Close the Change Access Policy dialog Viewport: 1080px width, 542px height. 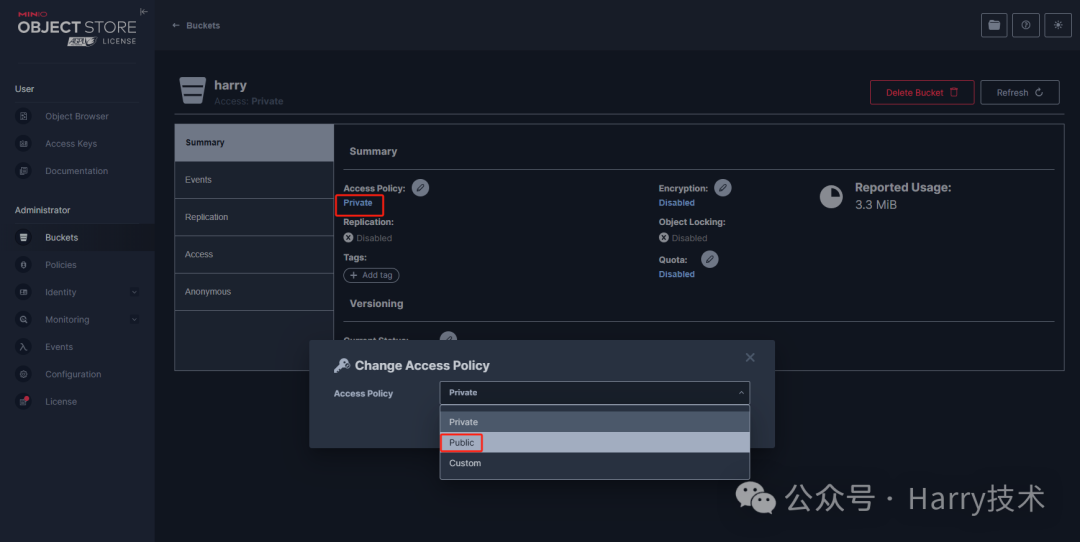click(x=750, y=357)
